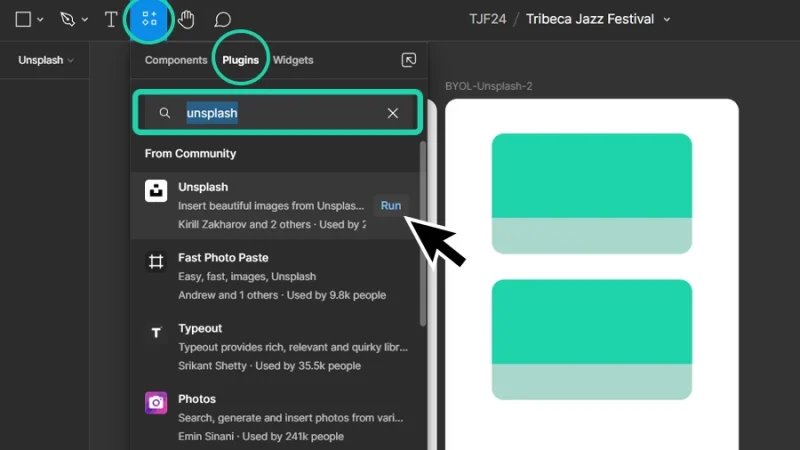Click the plugin search field

(278, 113)
